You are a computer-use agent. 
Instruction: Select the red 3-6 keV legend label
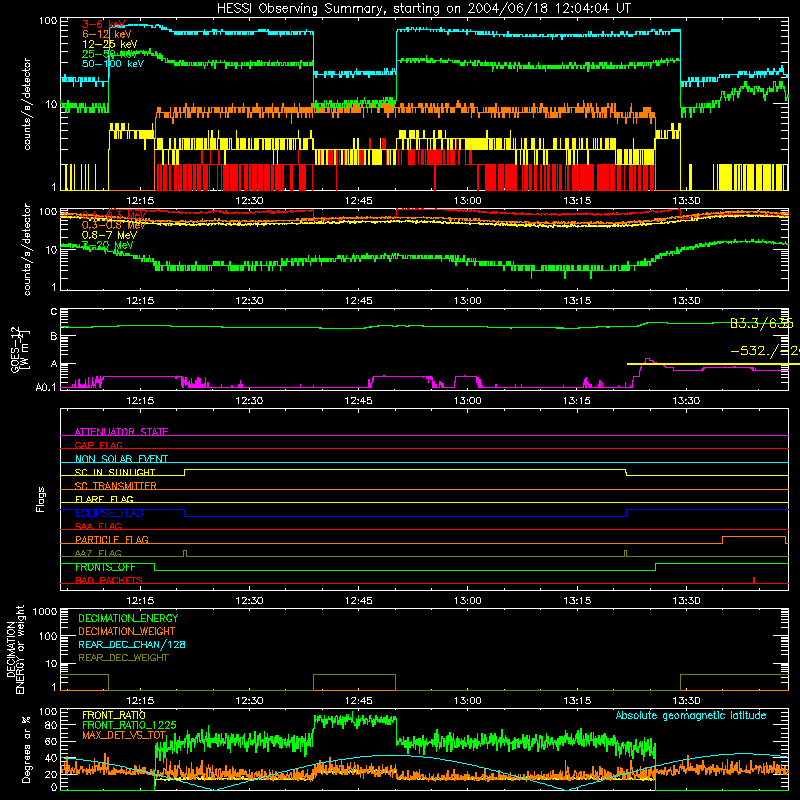(103, 24)
